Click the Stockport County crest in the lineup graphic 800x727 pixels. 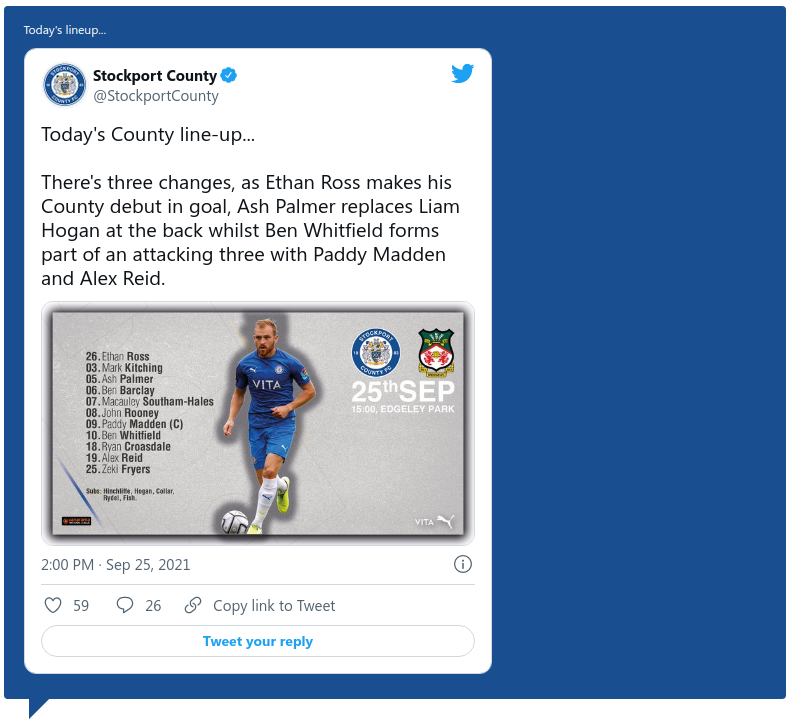point(375,353)
